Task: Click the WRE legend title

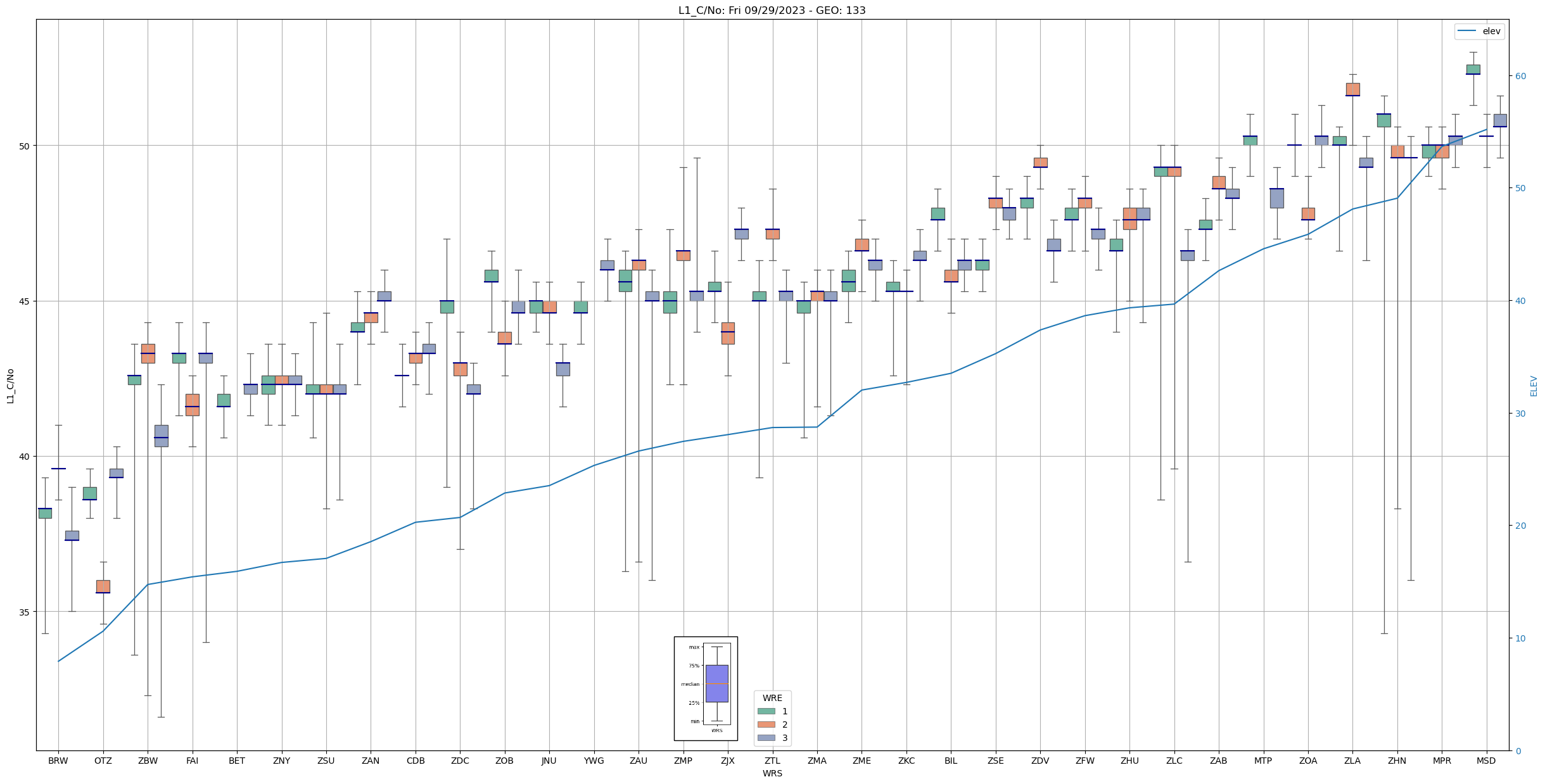Action: 772,698
